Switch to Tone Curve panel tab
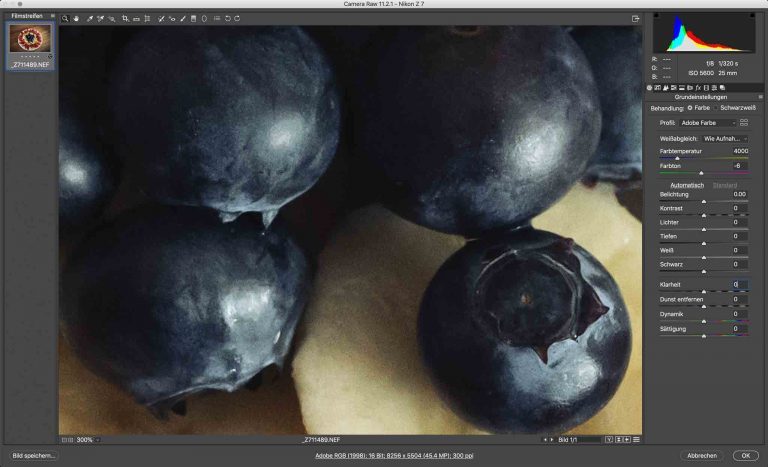The width and height of the screenshot is (768, 467). [x=657, y=88]
